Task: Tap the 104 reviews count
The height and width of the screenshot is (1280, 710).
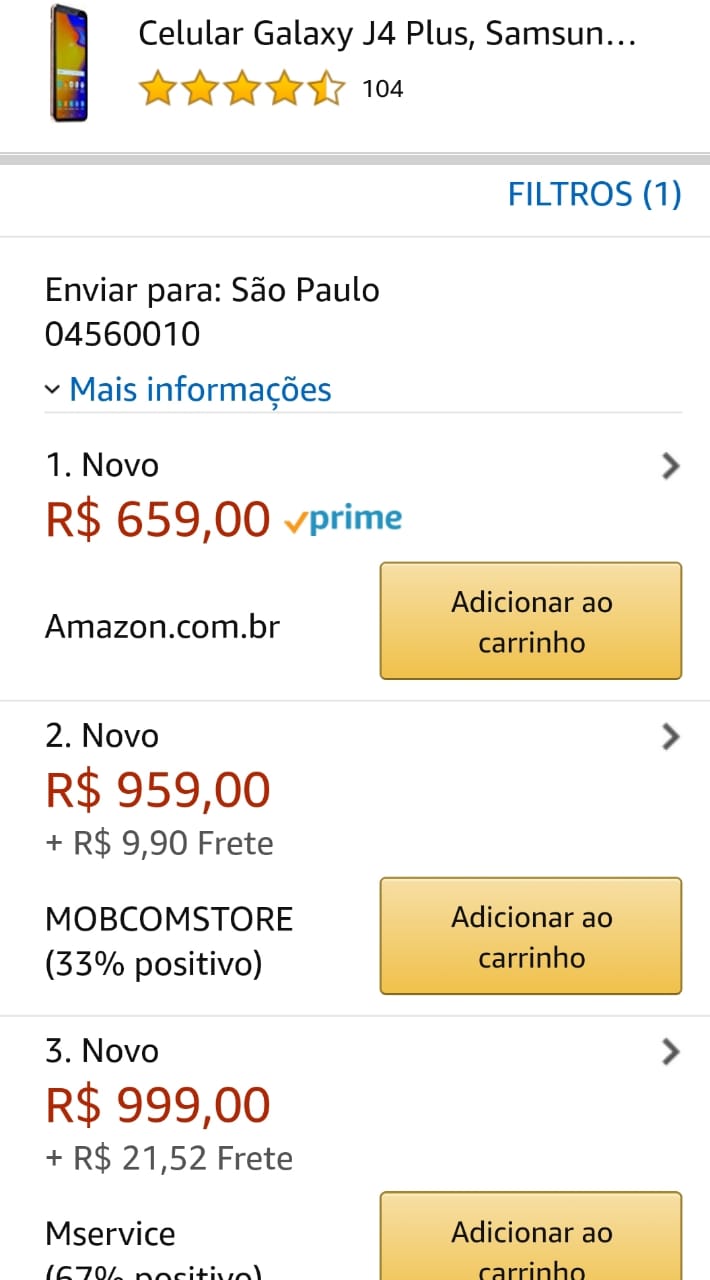Action: click(382, 90)
